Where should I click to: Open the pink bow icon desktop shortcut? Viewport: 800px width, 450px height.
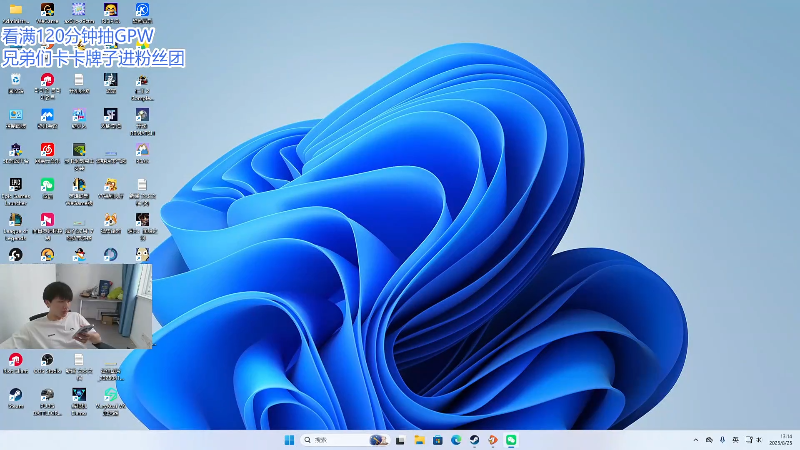pyautogui.click(x=47, y=219)
